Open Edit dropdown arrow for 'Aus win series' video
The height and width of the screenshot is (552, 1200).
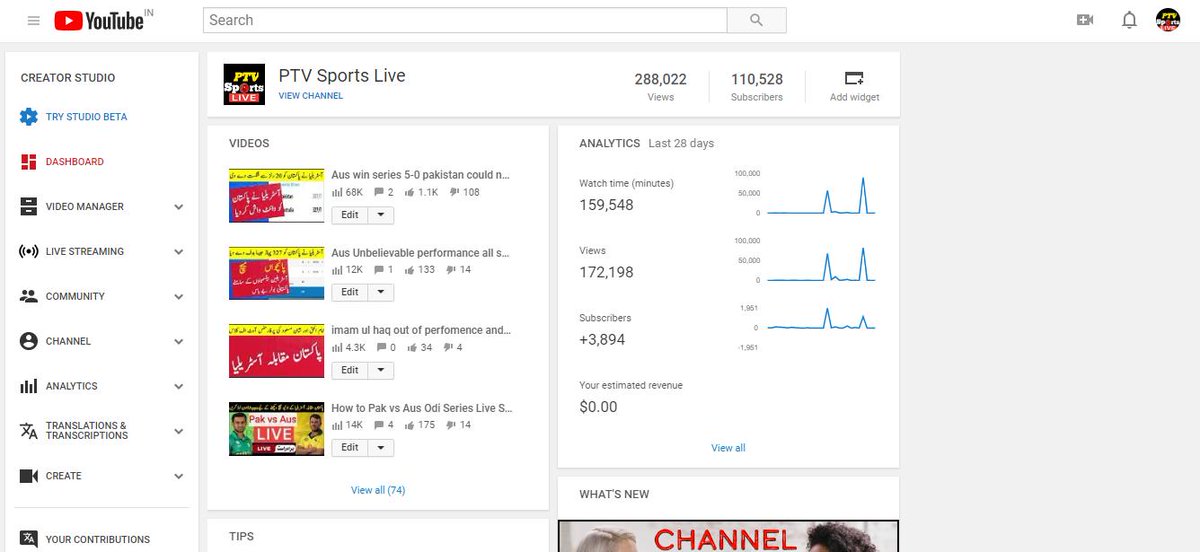pyautogui.click(x=381, y=215)
